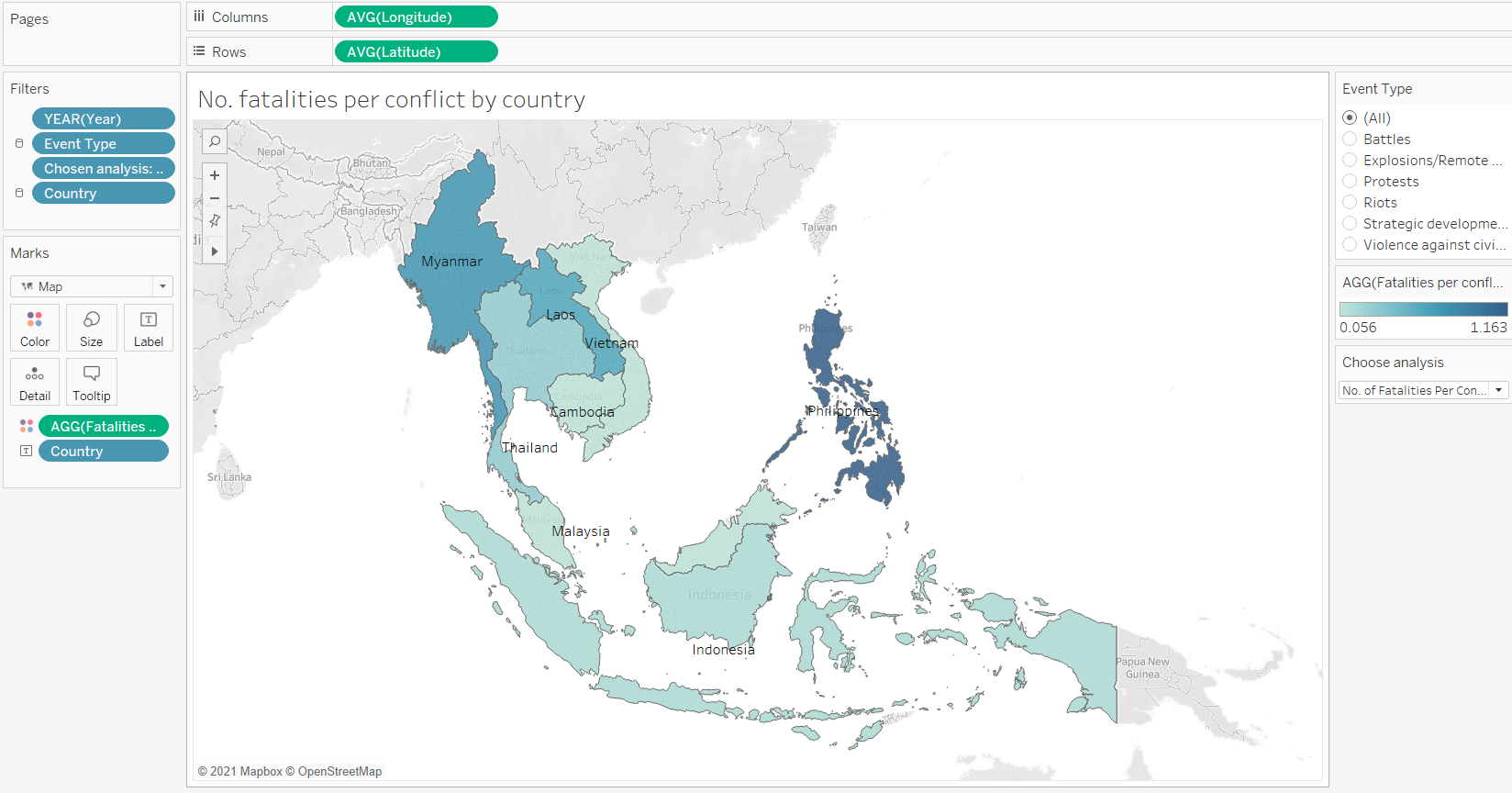Screen dimensions: 1512x793
Task: Zoom in with the map plus button
Action: pyautogui.click(x=215, y=175)
